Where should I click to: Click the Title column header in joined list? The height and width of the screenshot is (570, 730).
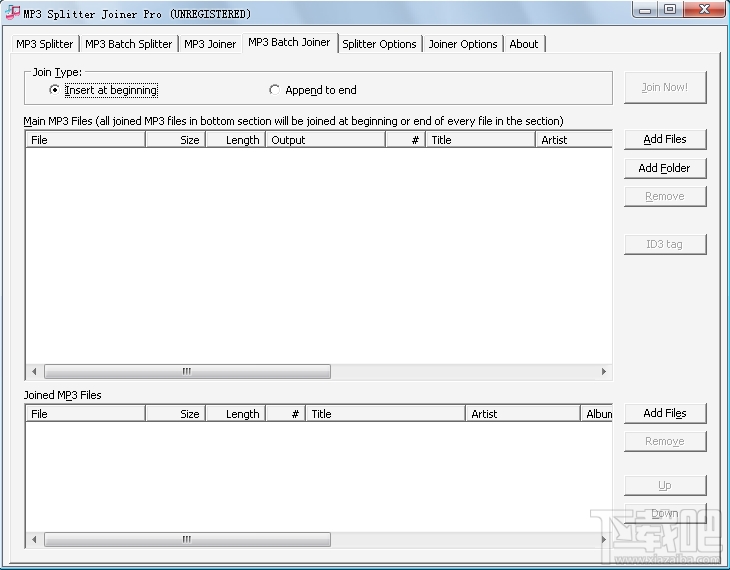(385, 414)
